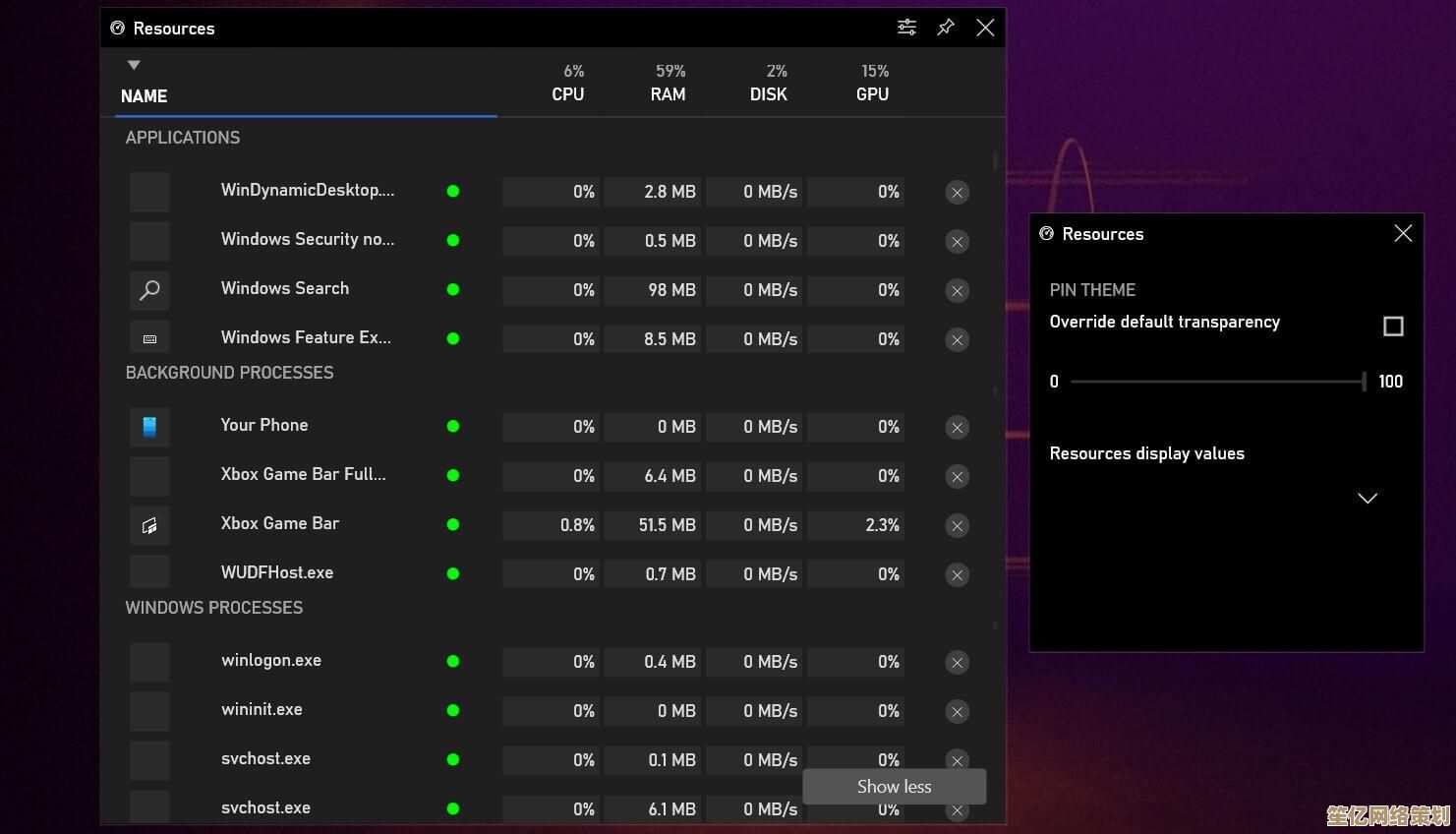Select the Xbox Game Bar Full... row name
This screenshot has height=834, width=1456.
click(x=303, y=474)
